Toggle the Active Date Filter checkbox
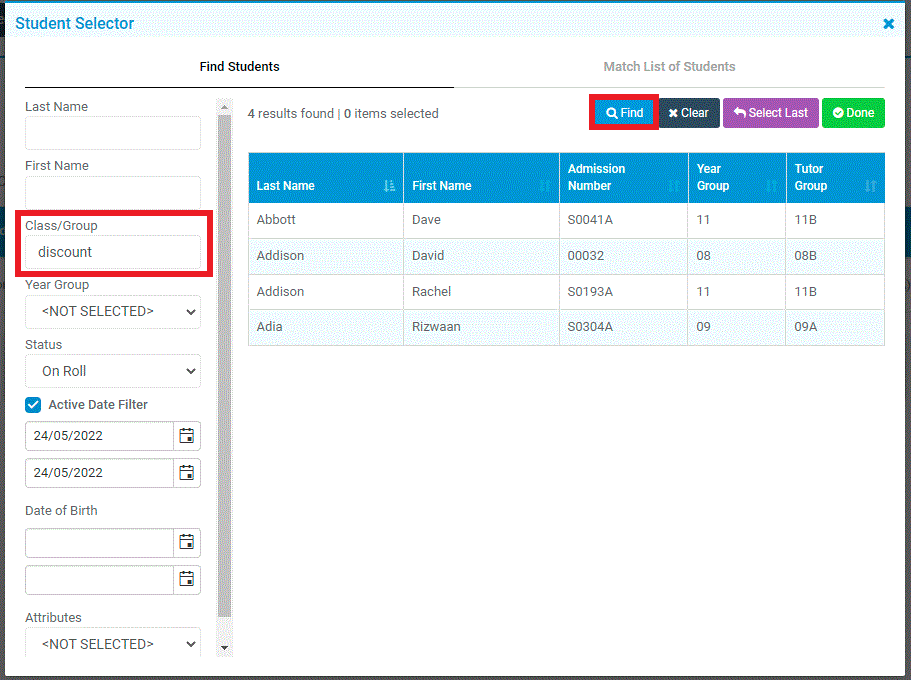911x680 pixels. [33, 405]
